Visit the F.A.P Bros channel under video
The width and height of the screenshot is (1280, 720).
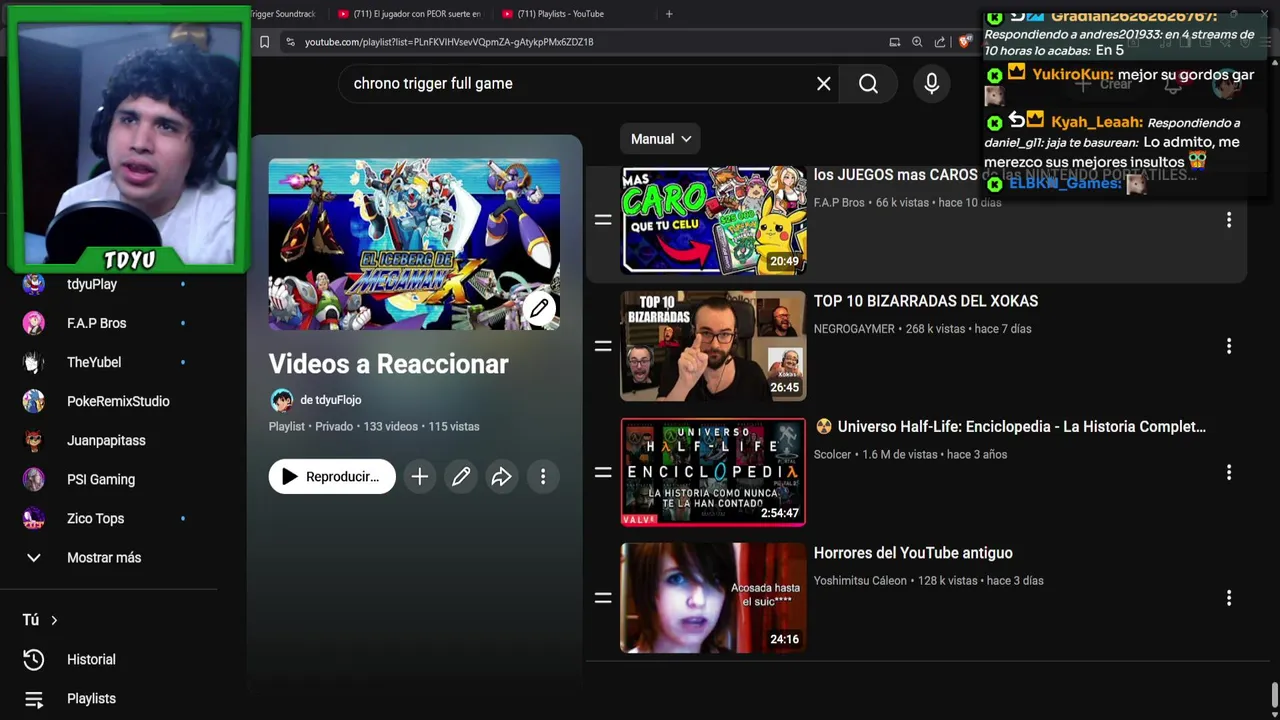[x=839, y=202]
